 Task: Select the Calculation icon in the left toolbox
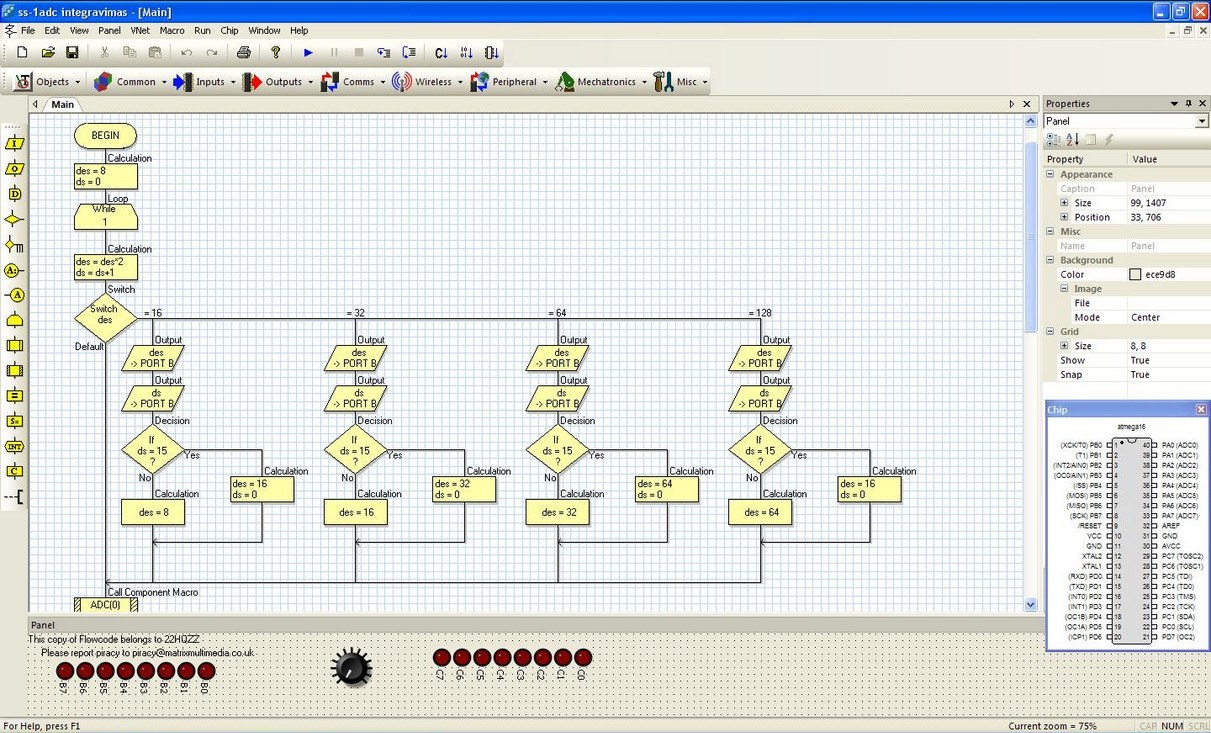click(13, 395)
